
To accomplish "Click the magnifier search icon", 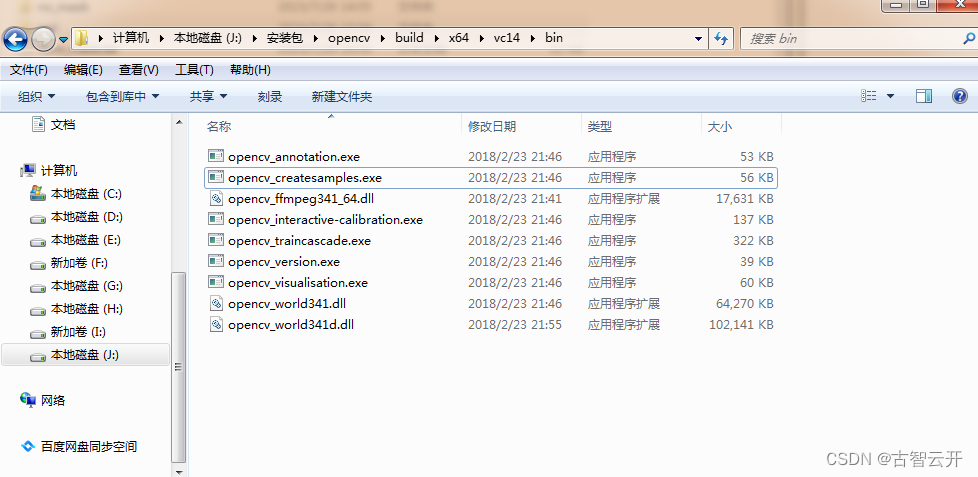I will pos(969,39).
